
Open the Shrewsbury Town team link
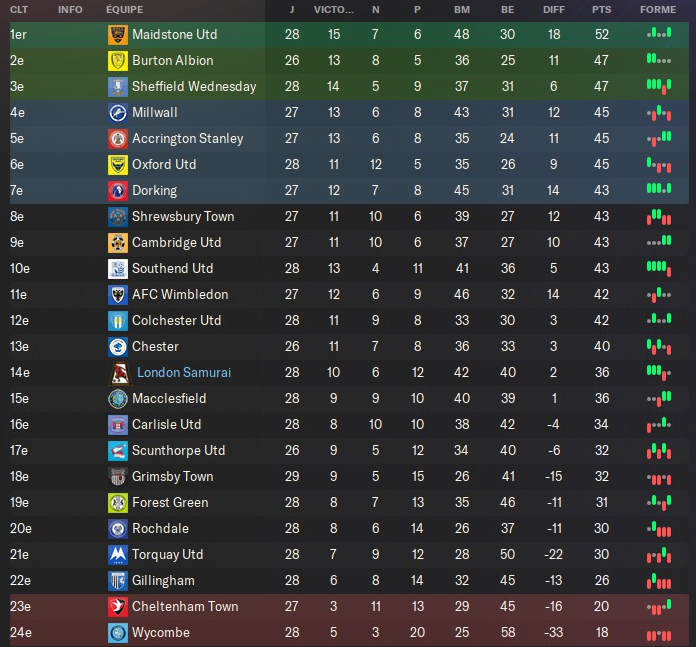[183, 217]
